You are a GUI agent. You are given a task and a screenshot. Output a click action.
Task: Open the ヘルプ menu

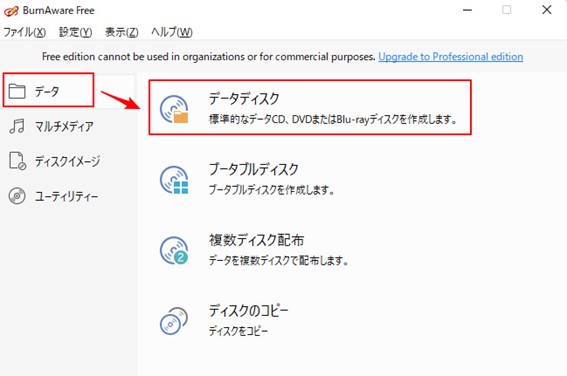tap(172, 32)
